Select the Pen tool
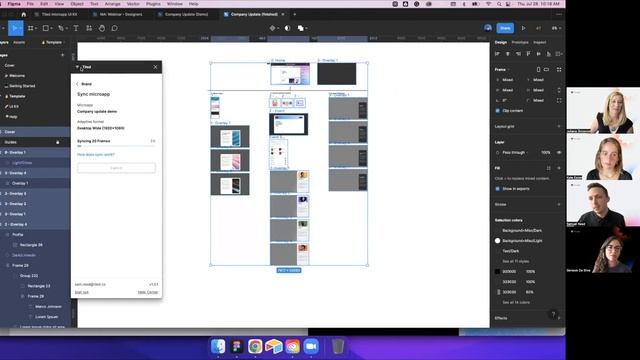Screen dimensions: 640x360 coord(61,28)
